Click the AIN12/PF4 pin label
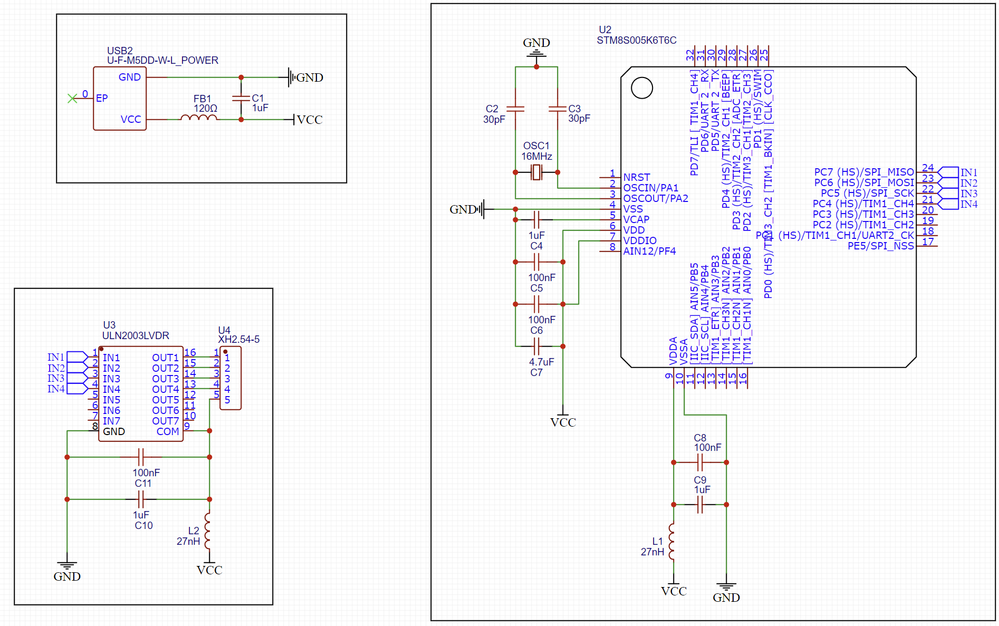 click(649, 251)
